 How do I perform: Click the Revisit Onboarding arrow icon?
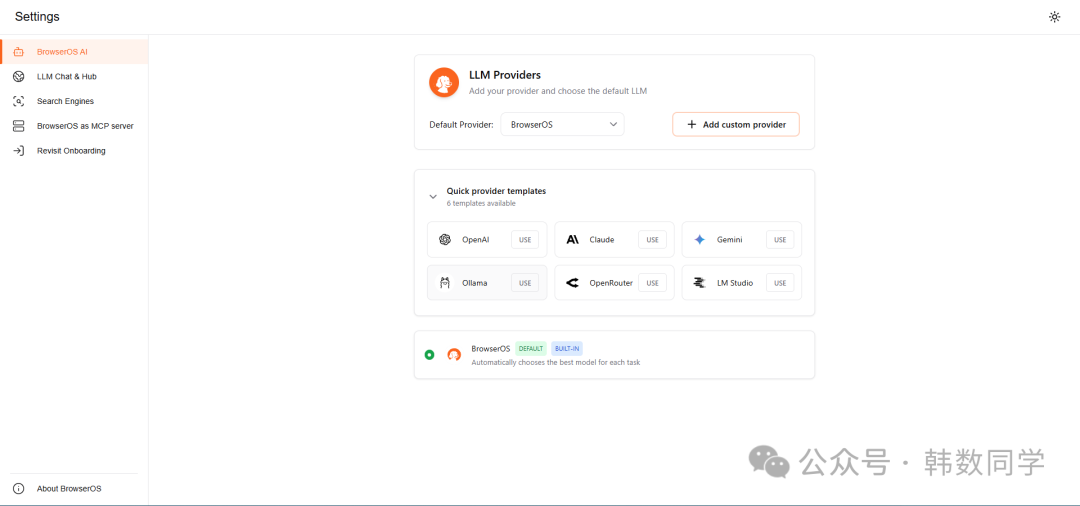point(19,151)
